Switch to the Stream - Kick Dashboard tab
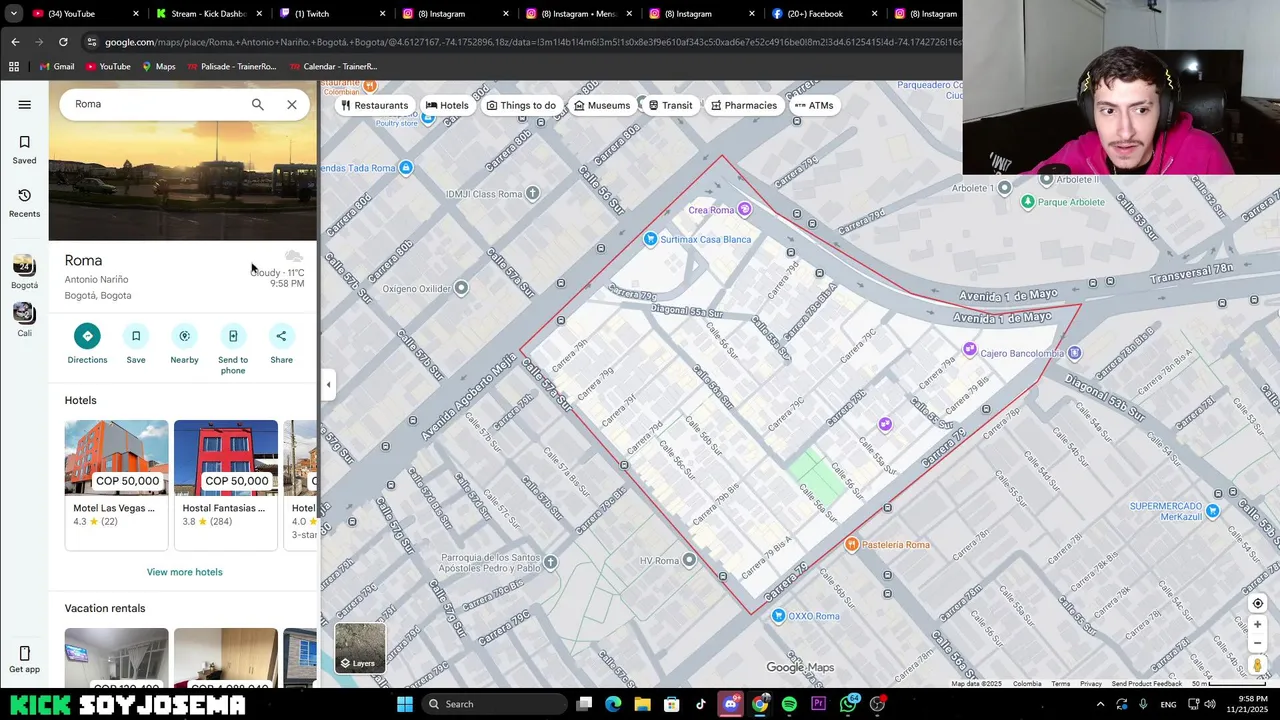 click(x=209, y=14)
